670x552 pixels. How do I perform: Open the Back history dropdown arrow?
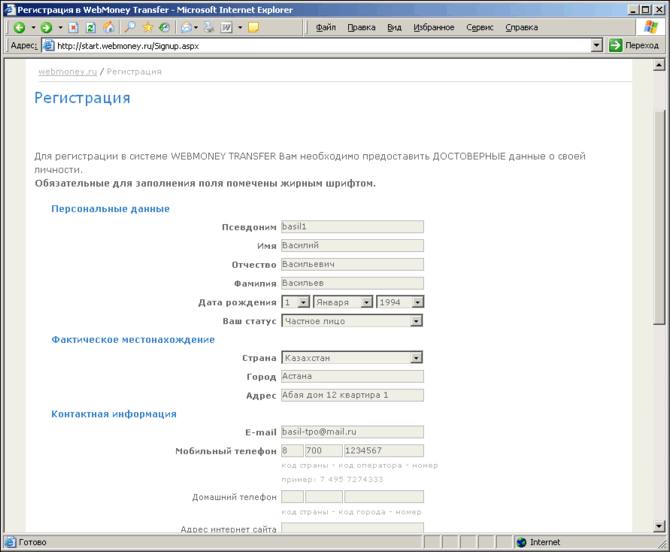click(x=33, y=28)
